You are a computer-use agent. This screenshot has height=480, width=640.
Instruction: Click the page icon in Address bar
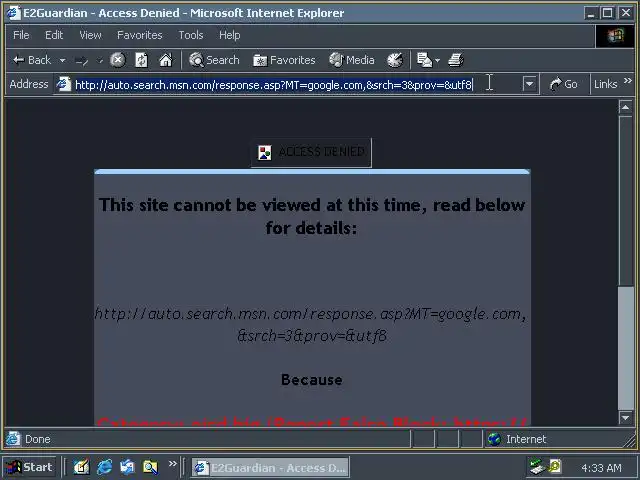click(x=63, y=84)
